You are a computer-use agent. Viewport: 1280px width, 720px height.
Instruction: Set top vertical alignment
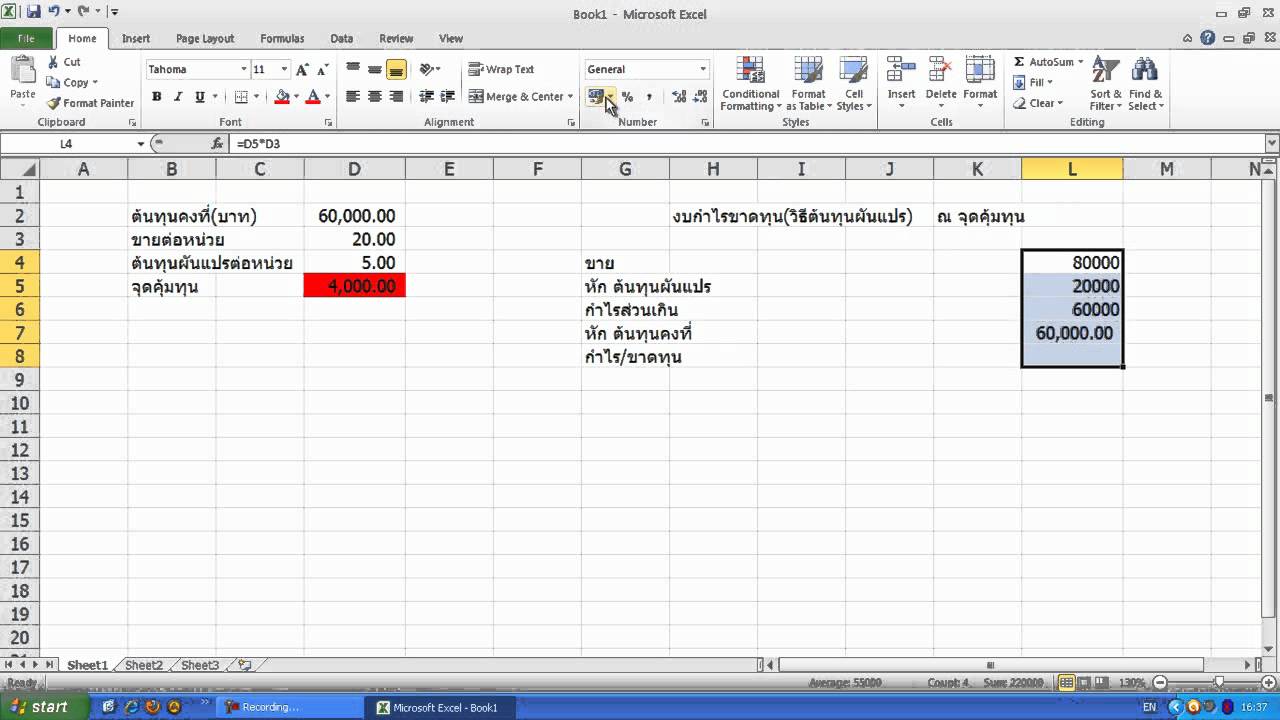pyautogui.click(x=353, y=69)
